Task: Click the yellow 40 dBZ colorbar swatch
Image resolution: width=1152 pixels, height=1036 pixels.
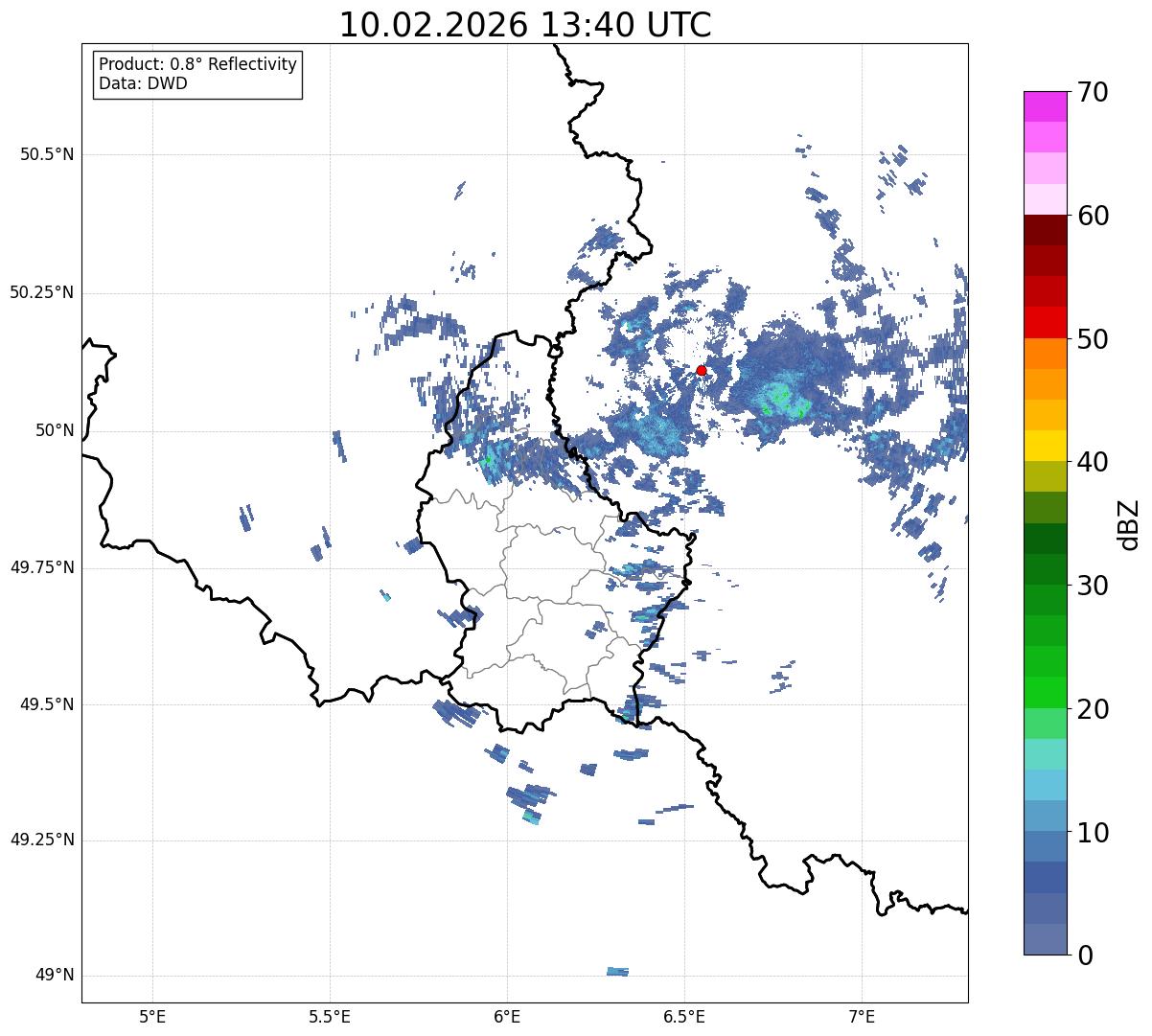Action: tap(1045, 446)
